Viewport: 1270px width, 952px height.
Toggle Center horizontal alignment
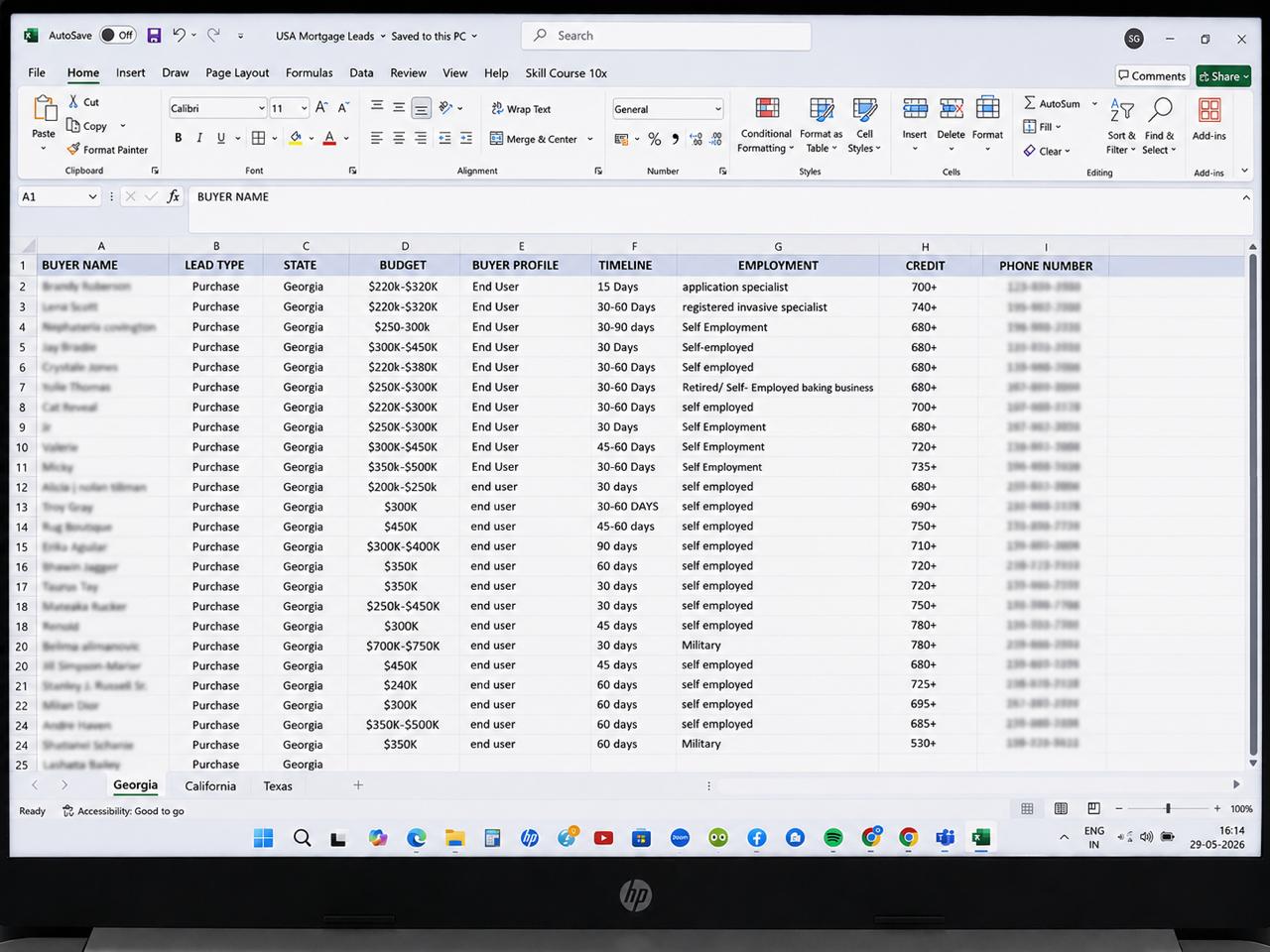pos(399,138)
